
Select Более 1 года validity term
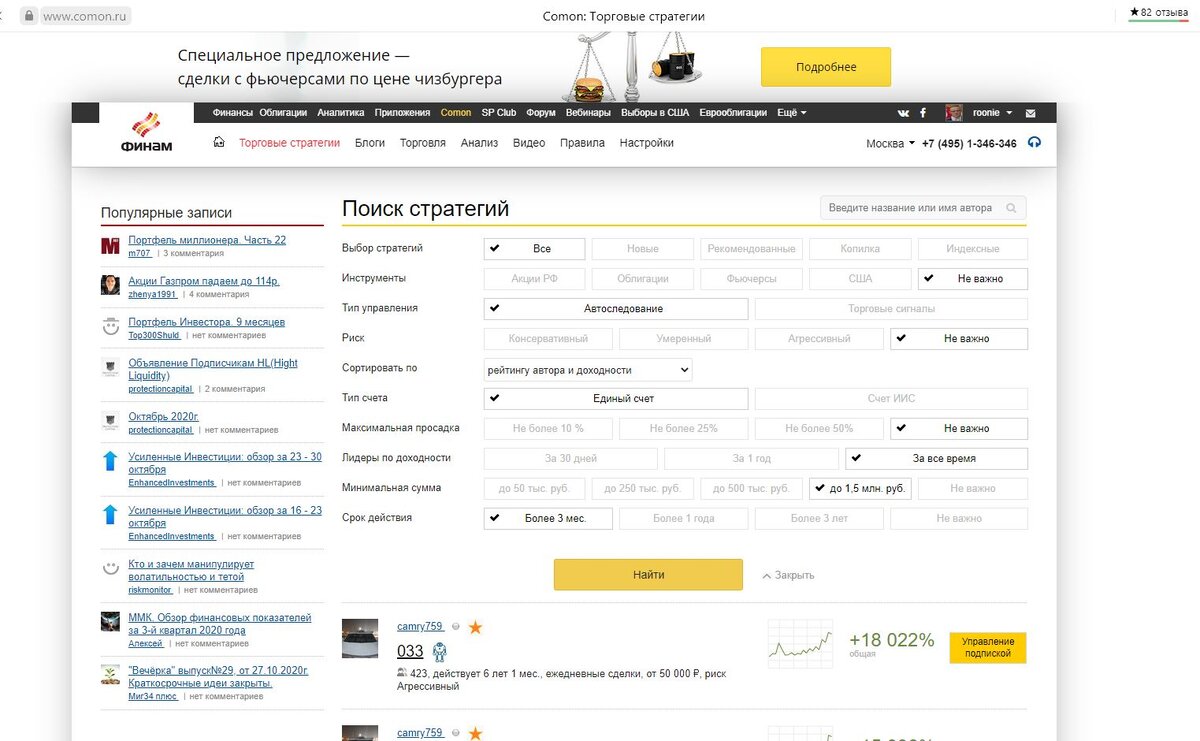[683, 519]
